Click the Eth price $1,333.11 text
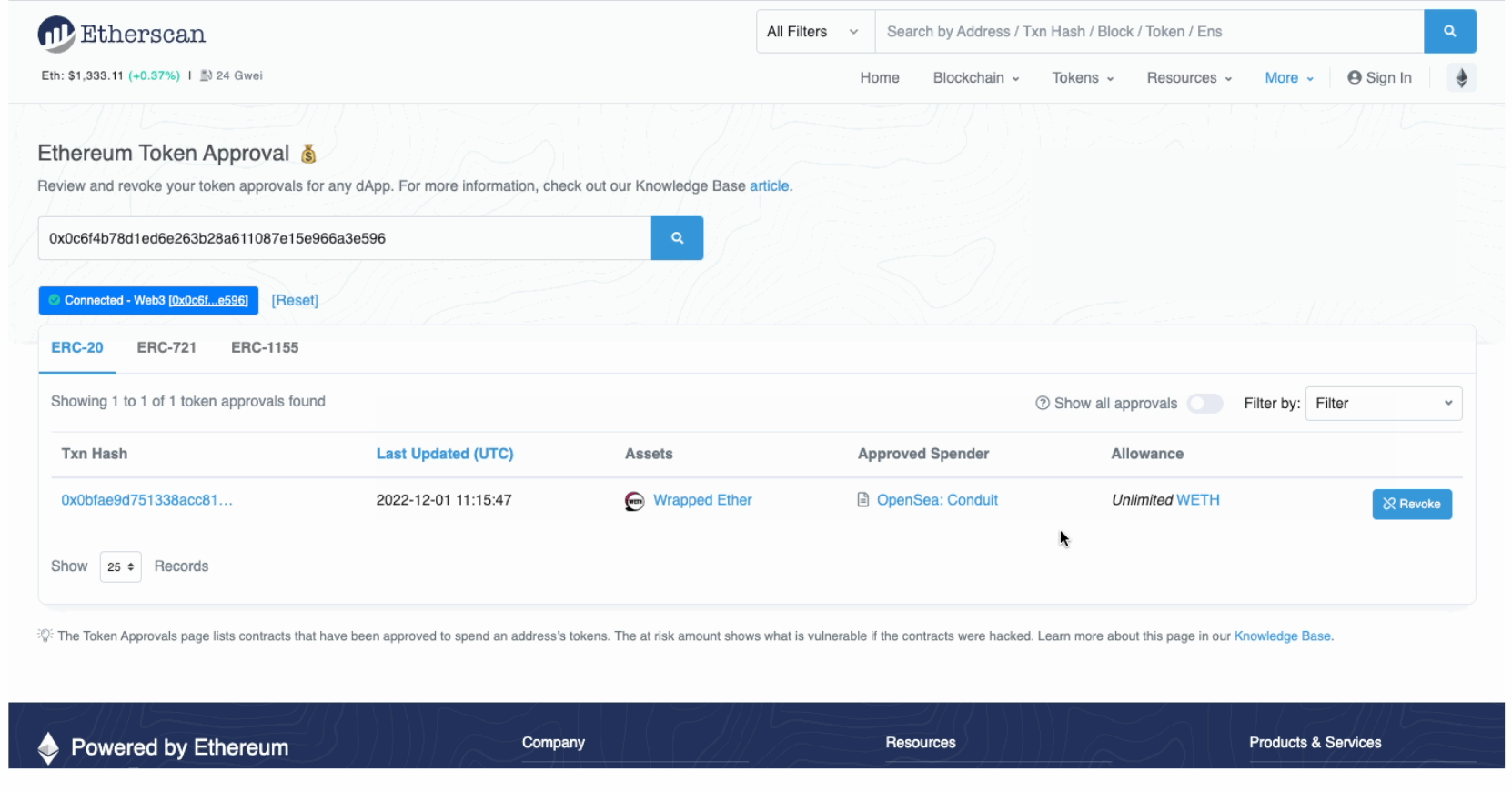 click(82, 75)
